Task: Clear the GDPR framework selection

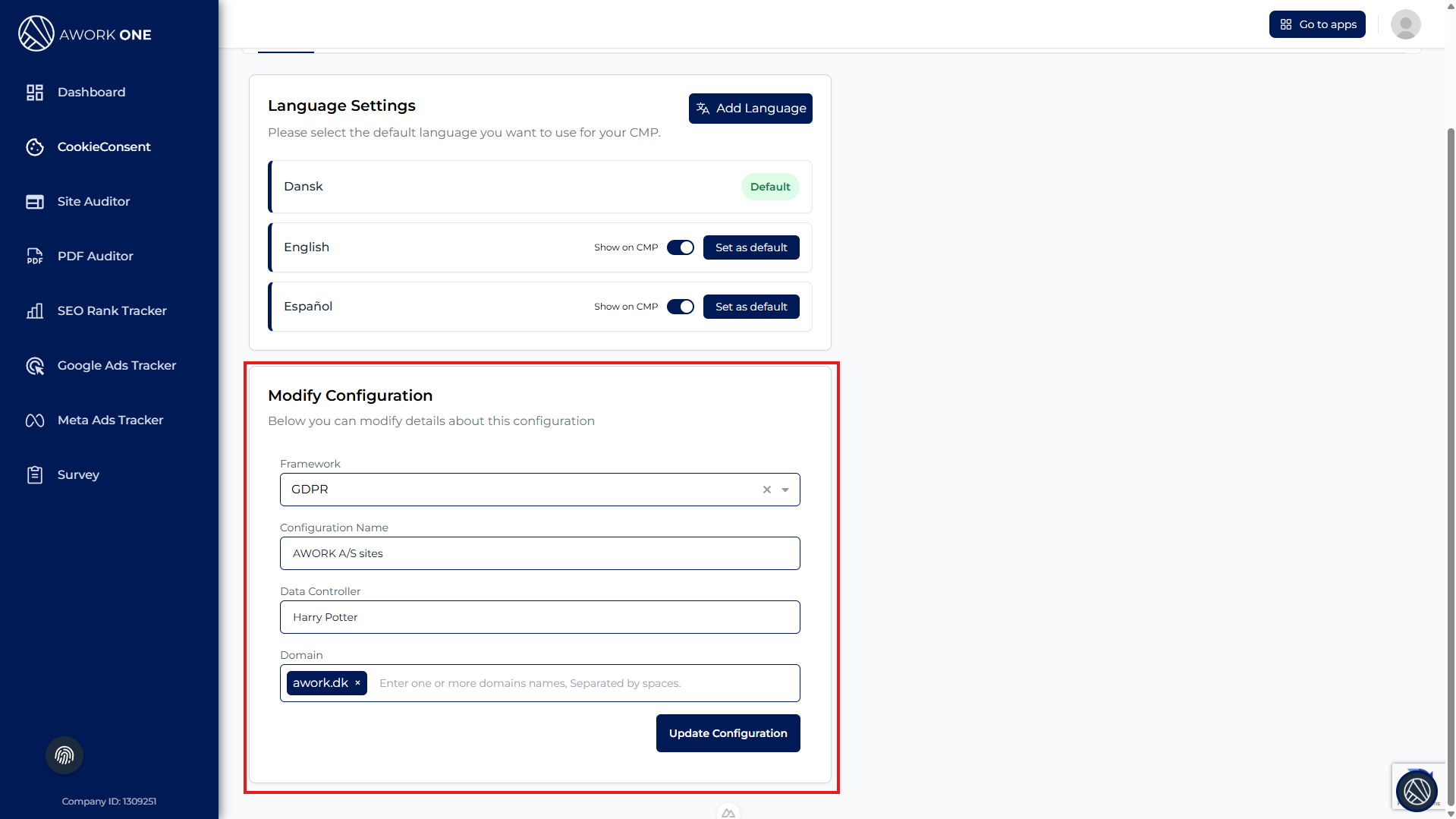Action: coord(767,490)
